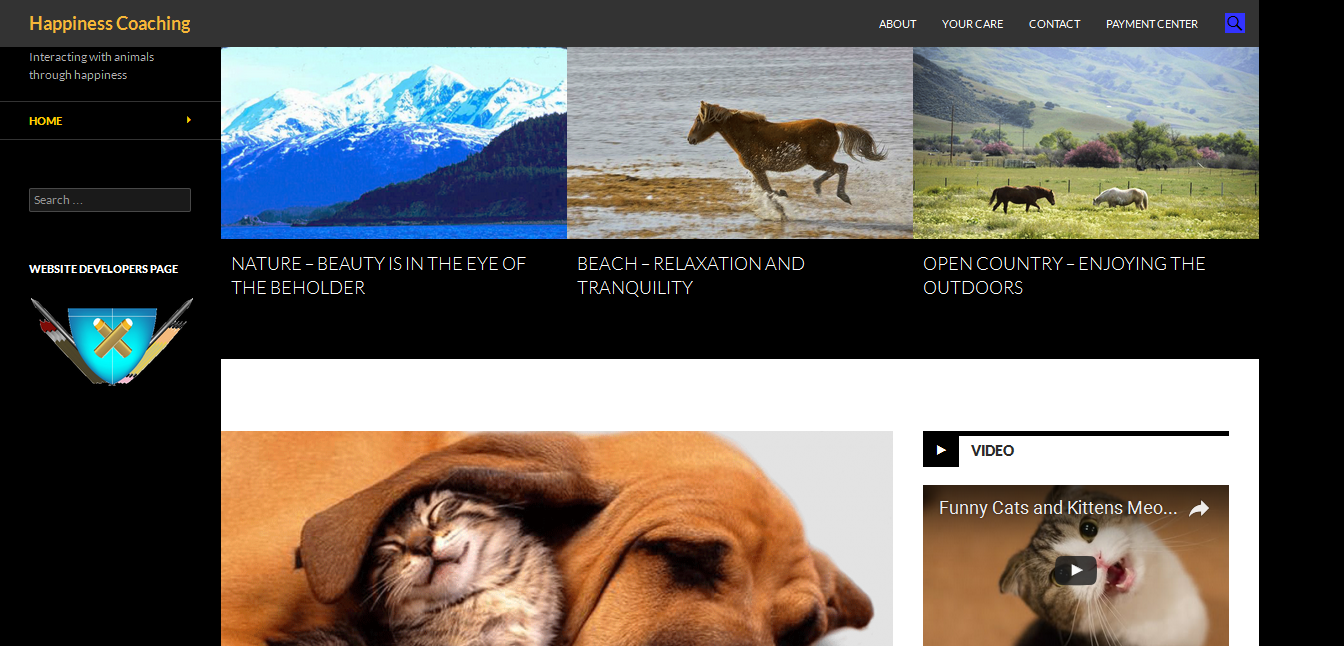Click the share arrow on the video

1198,509
